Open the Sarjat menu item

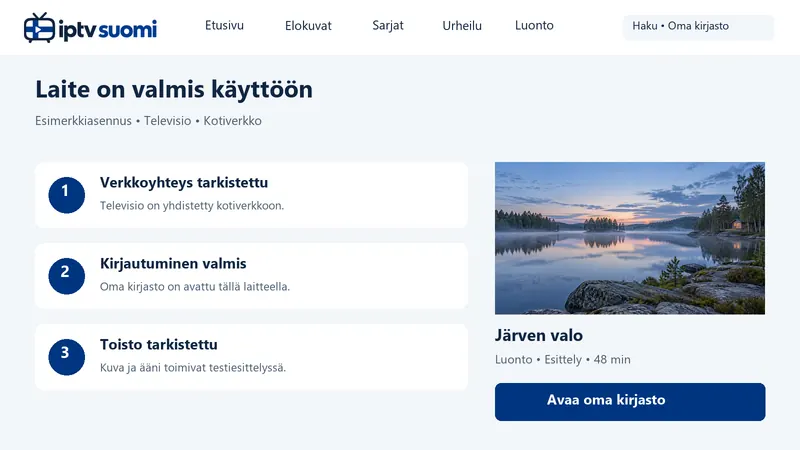click(388, 26)
